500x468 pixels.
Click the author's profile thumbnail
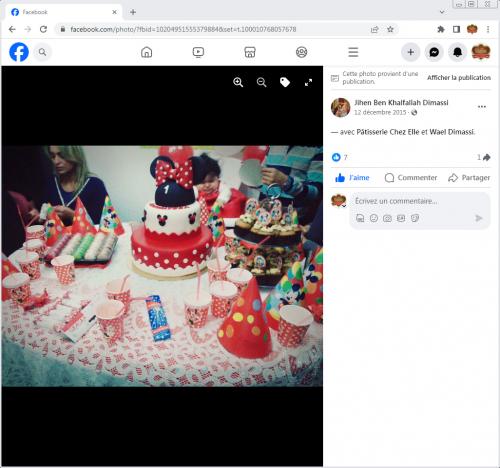340,107
